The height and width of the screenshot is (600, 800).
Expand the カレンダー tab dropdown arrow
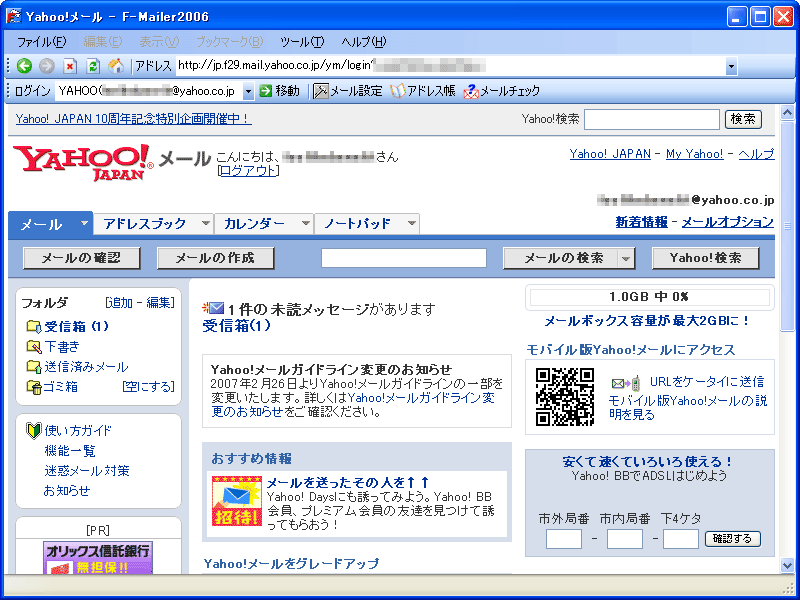pyautogui.click(x=306, y=223)
